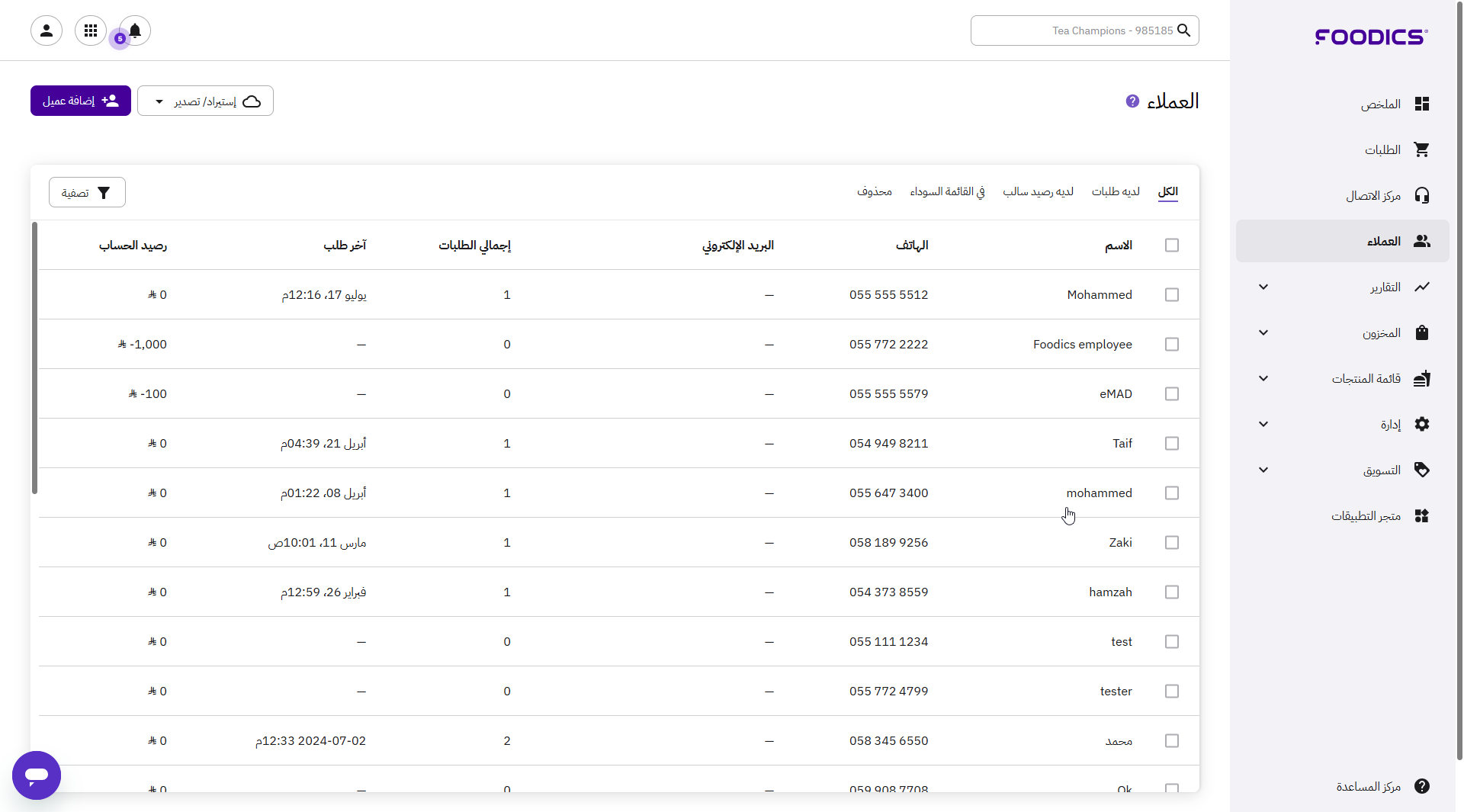Open the chat support bubble
The image size is (1464, 812).
point(37,775)
